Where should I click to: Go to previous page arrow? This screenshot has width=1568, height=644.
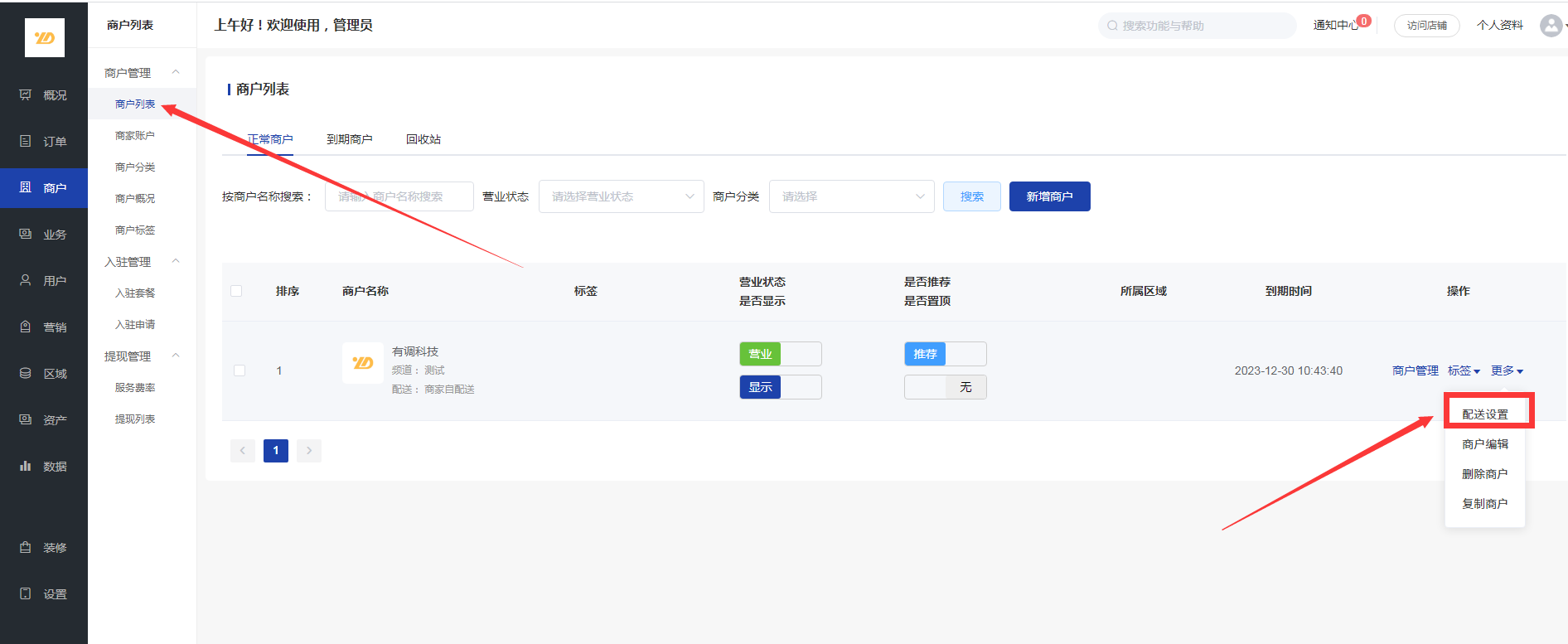pyautogui.click(x=243, y=451)
